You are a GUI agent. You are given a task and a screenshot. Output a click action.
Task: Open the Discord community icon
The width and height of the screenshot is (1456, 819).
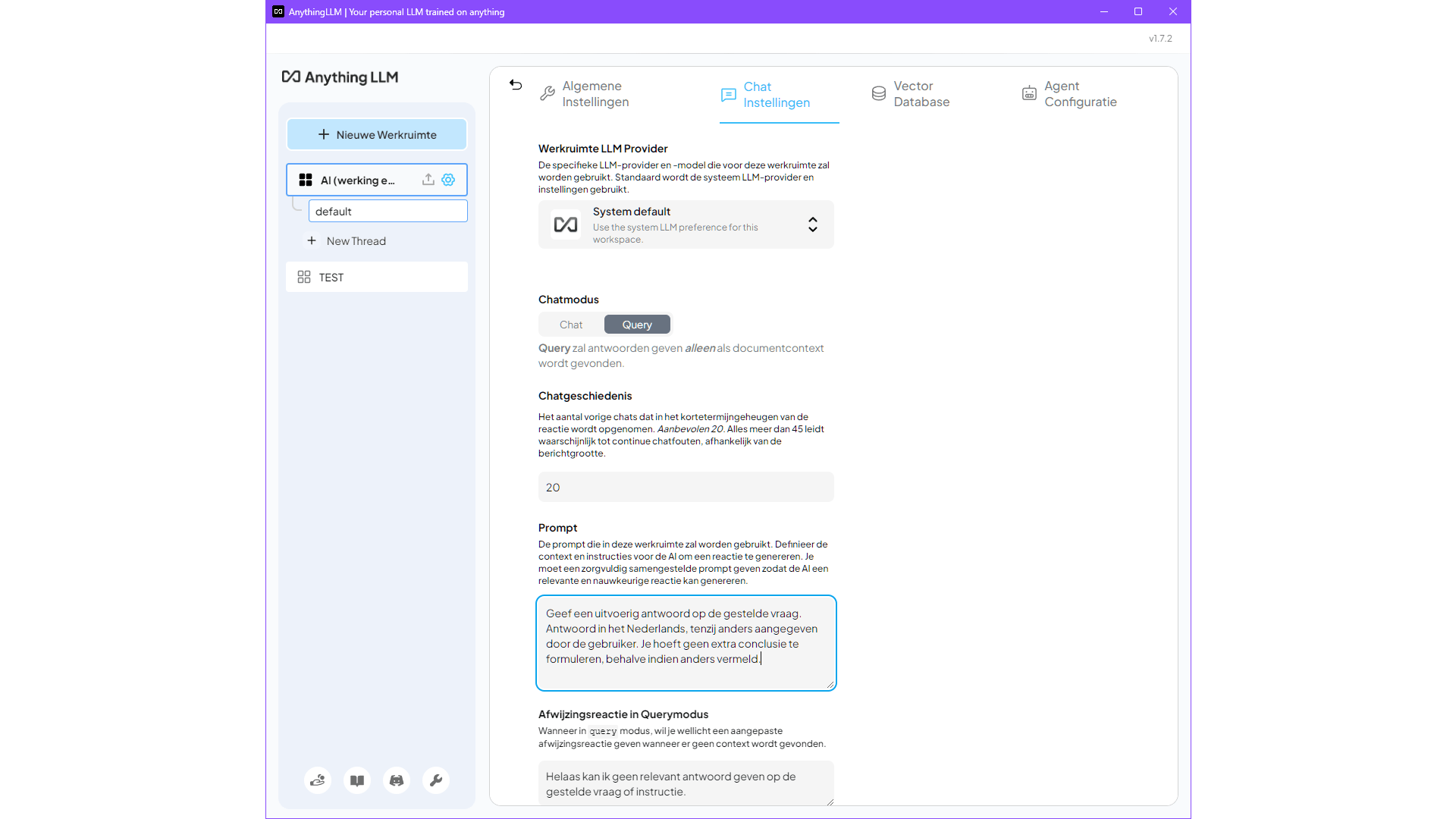(x=397, y=780)
